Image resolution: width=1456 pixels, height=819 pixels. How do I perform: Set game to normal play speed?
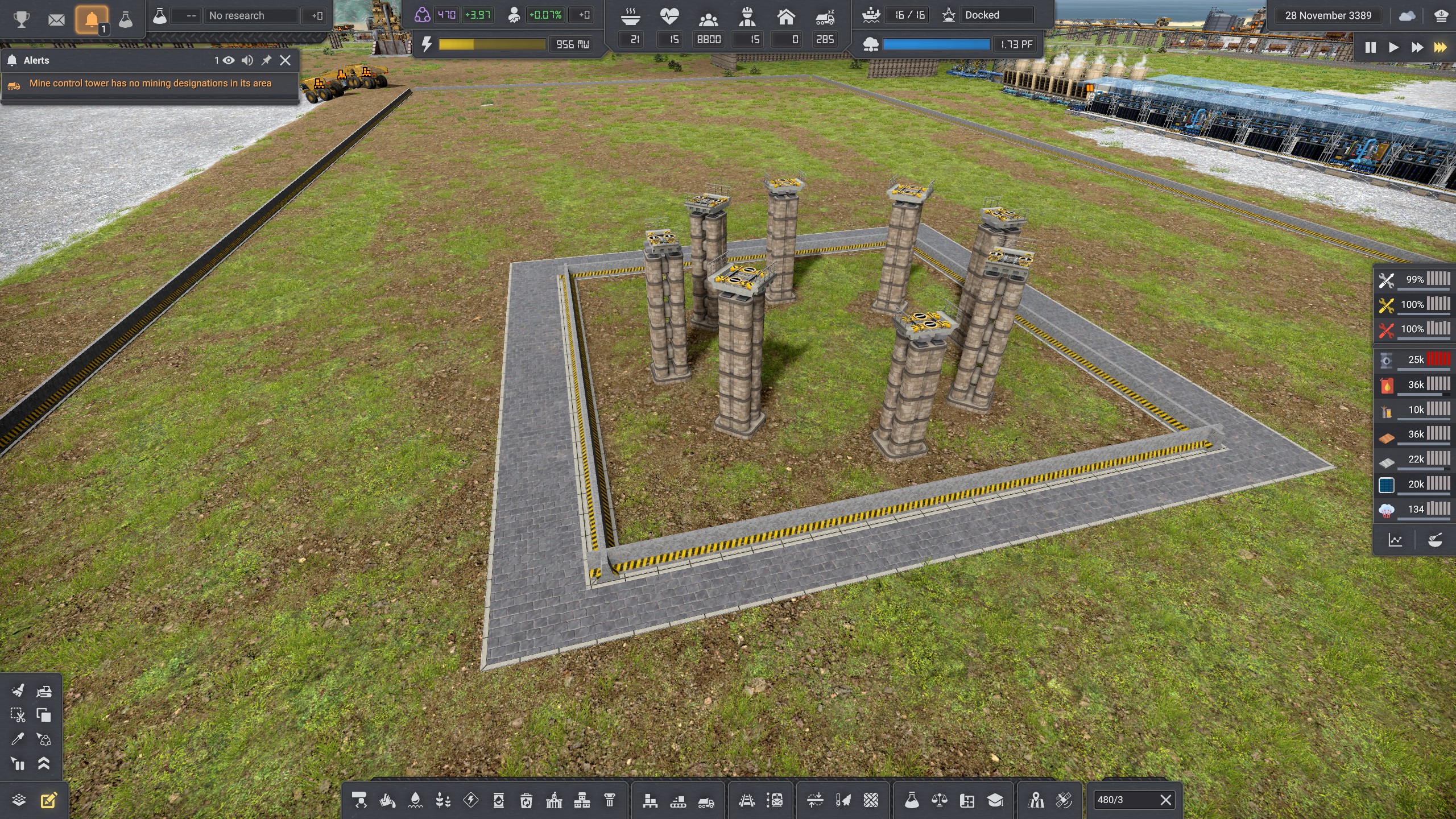point(1393,47)
